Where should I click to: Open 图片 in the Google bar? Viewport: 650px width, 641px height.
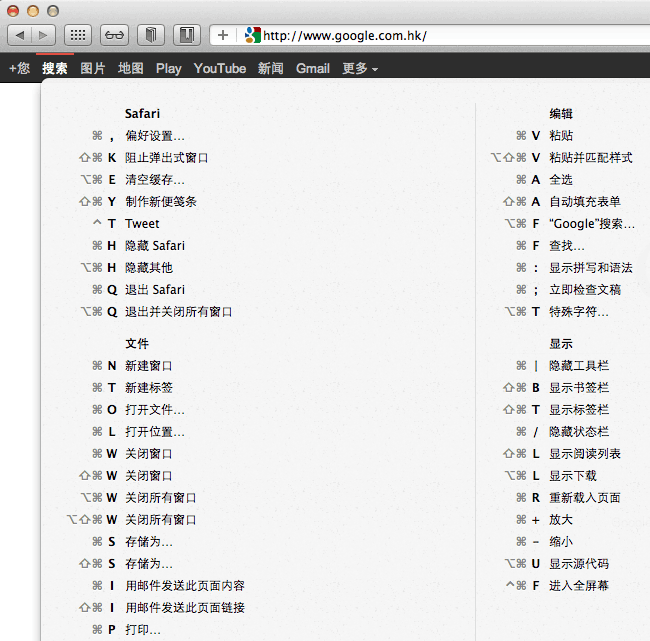coord(92,68)
